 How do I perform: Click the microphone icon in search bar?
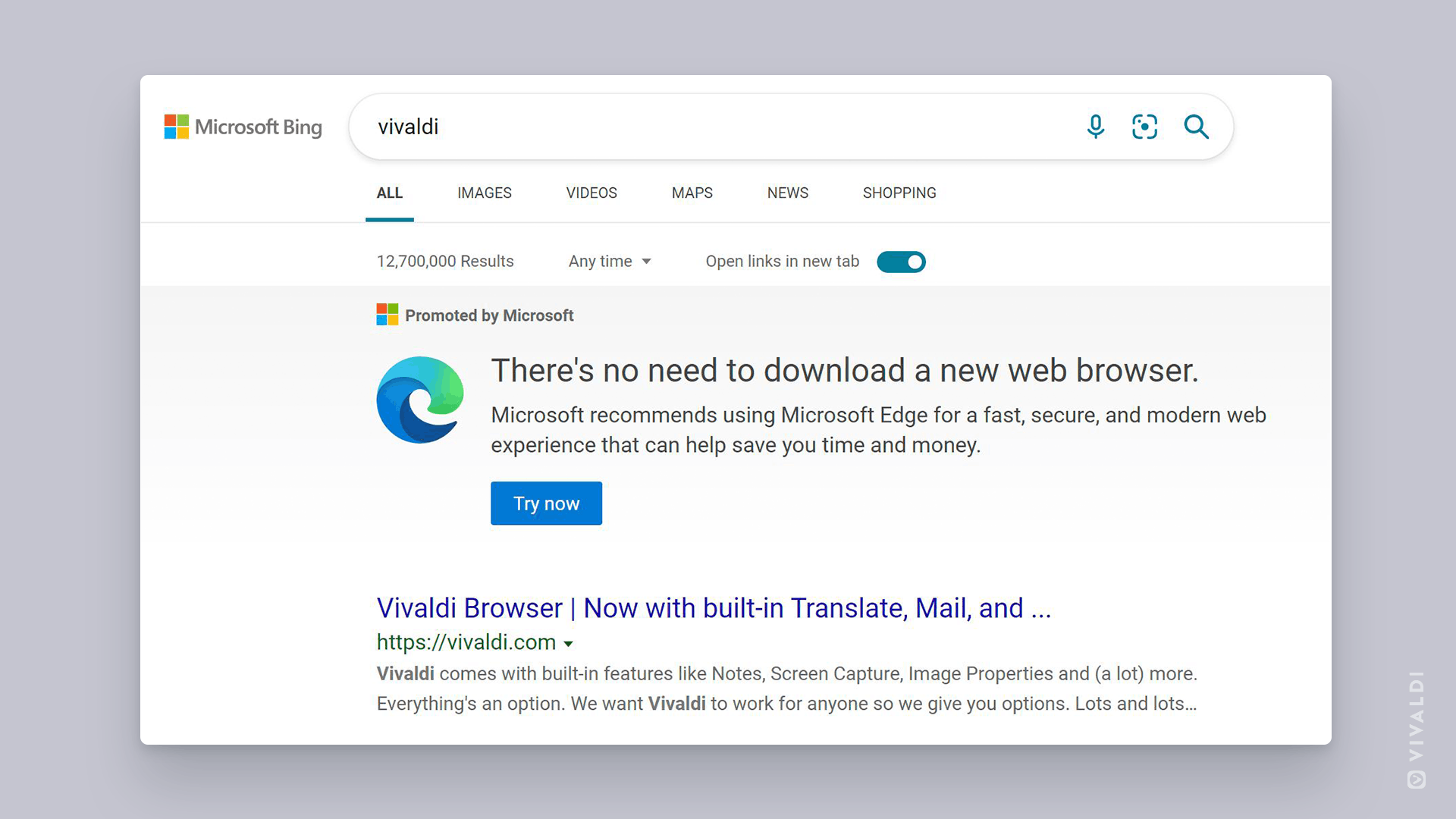click(x=1098, y=125)
